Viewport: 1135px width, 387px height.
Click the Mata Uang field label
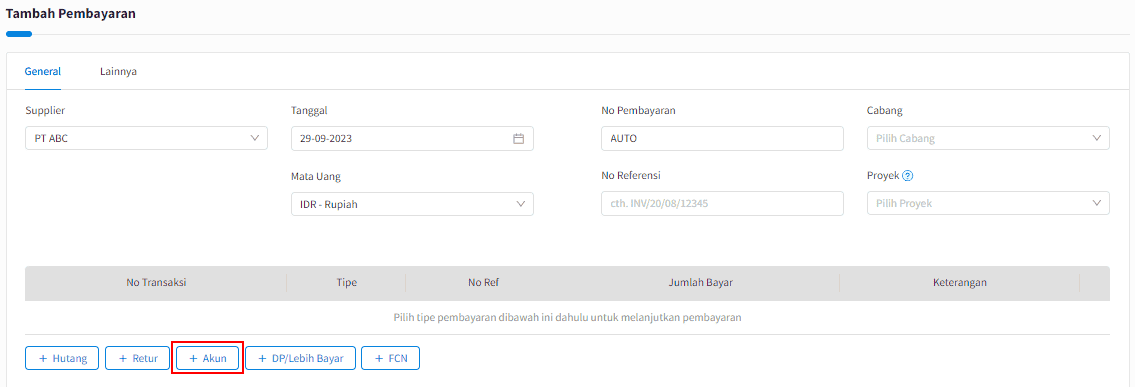click(316, 176)
